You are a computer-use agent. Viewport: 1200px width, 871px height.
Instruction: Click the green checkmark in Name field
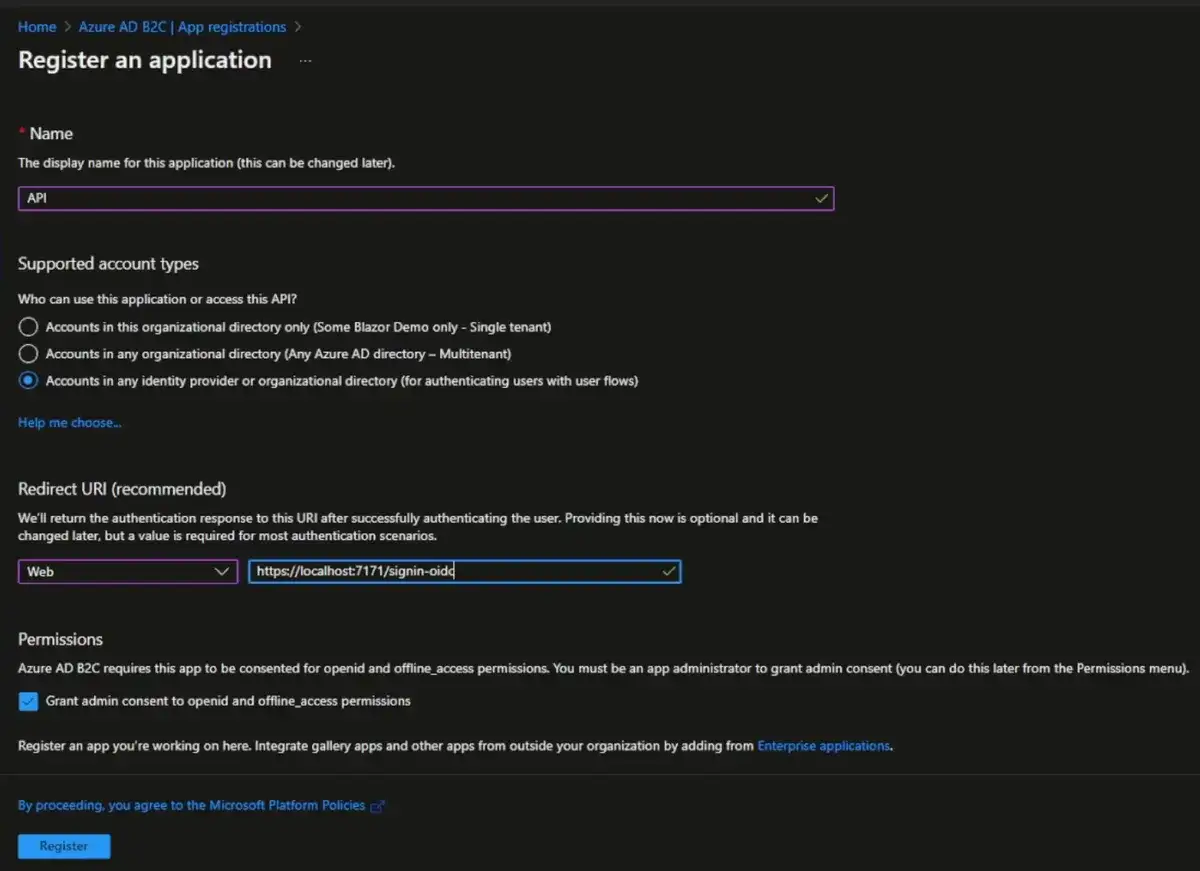(821, 198)
